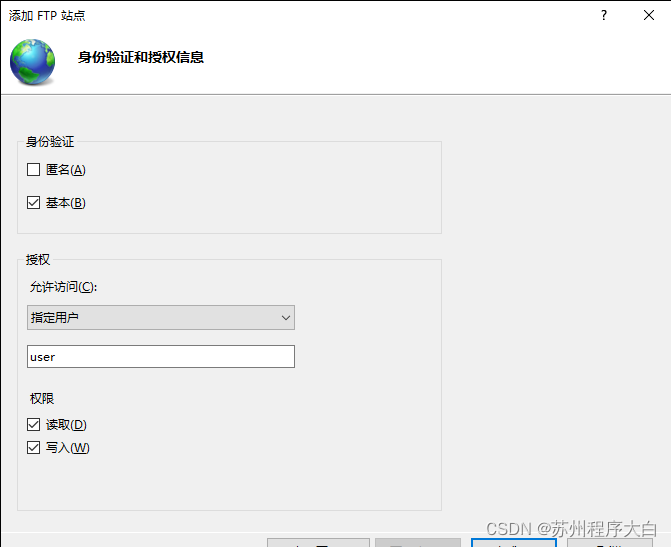
Task: Click the 授权 group label
Action: point(38,259)
